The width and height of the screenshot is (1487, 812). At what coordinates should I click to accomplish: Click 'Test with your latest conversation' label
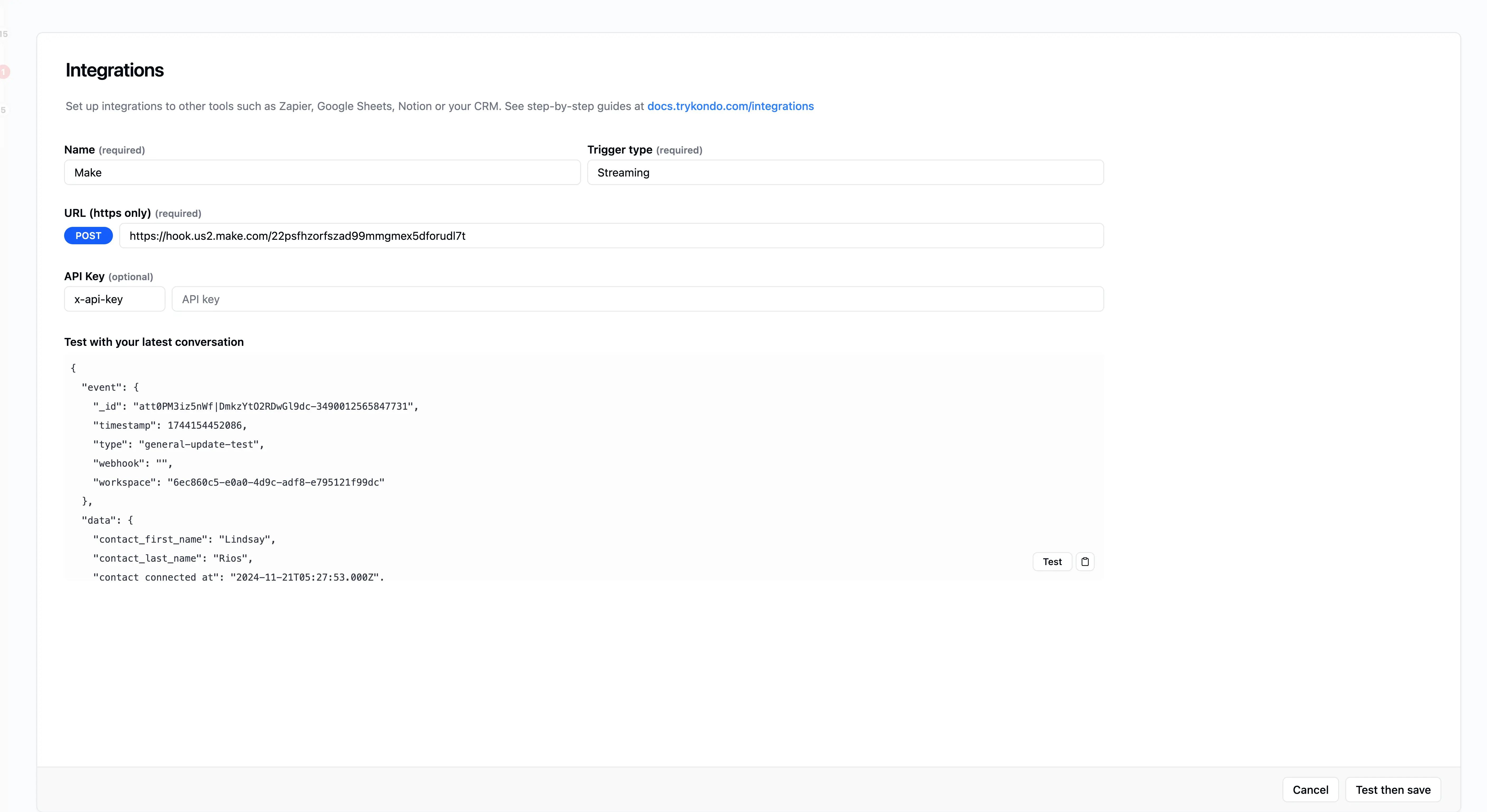(154, 342)
